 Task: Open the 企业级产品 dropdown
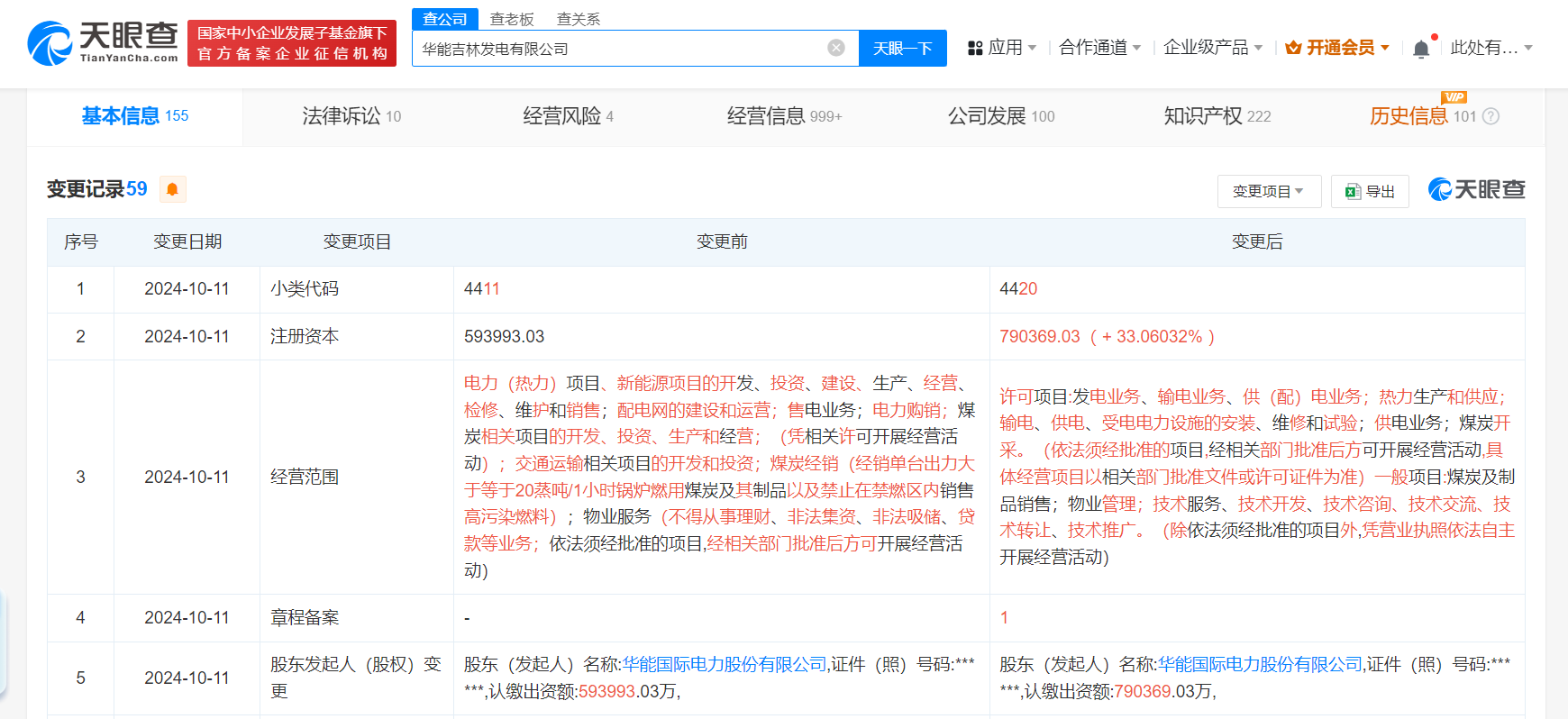point(1213,48)
